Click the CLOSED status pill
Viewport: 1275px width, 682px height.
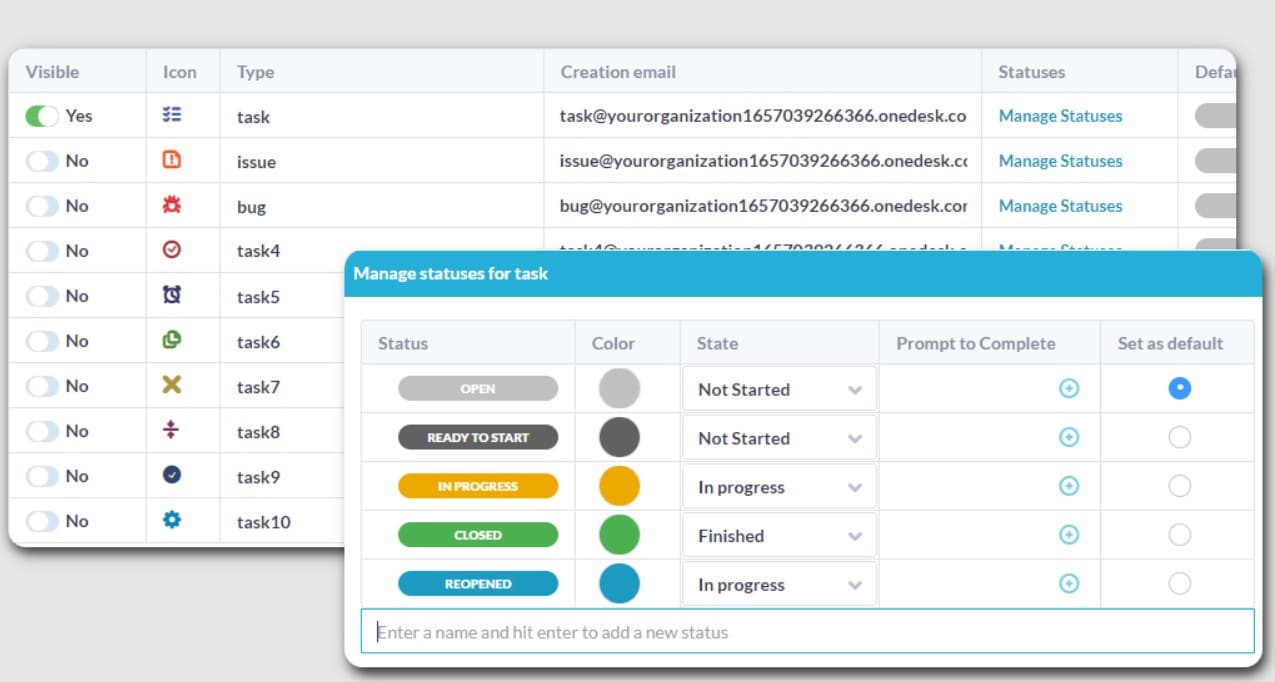478,535
